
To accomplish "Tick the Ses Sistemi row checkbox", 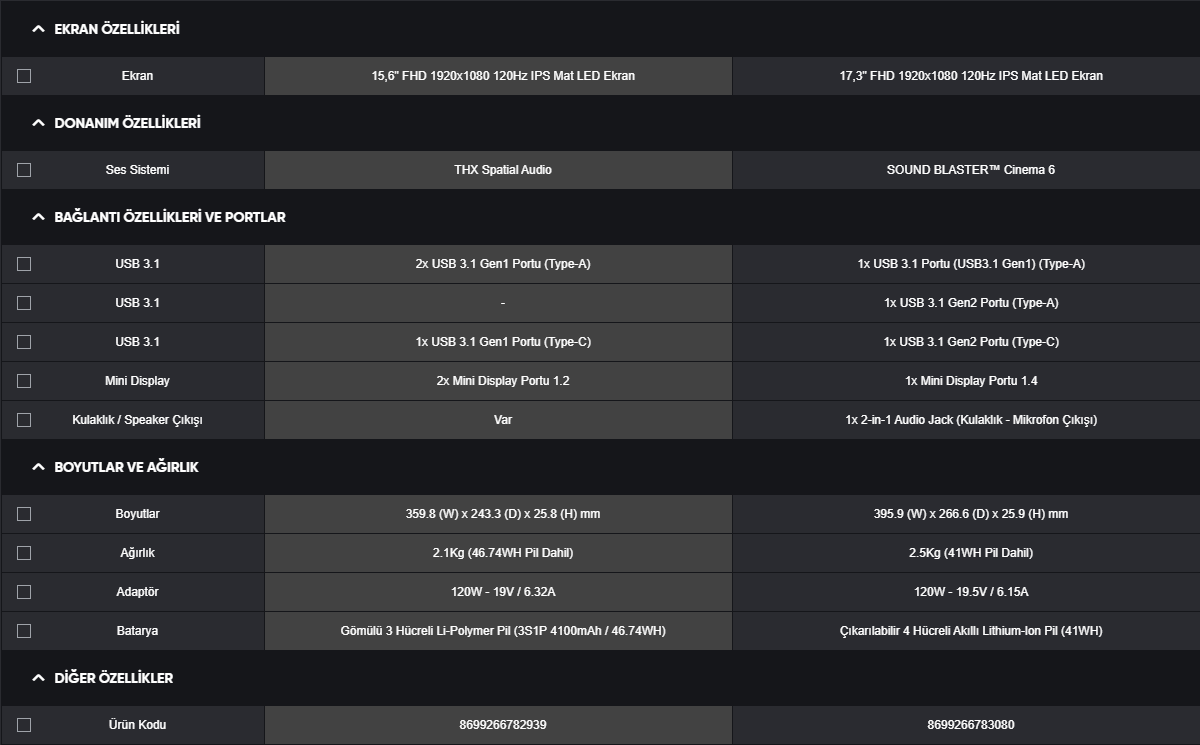I will pyautogui.click(x=24, y=170).
